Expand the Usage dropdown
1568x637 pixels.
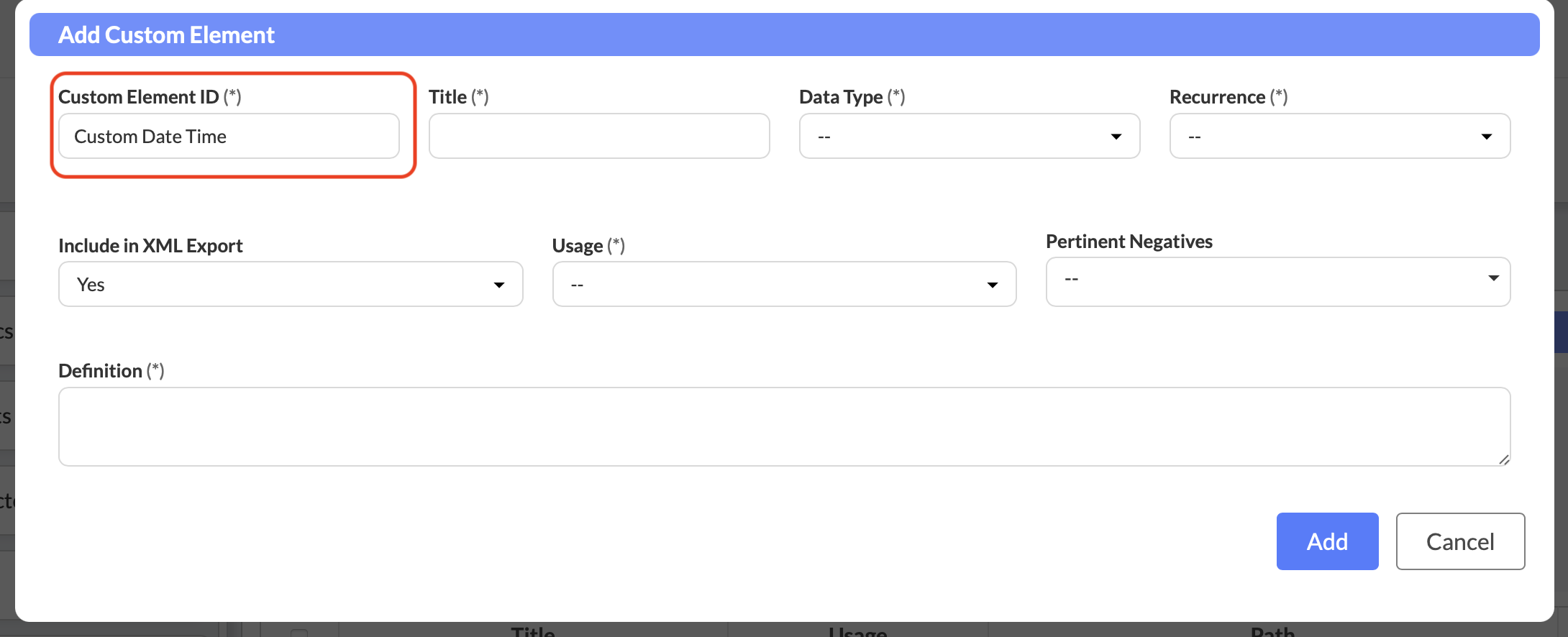click(783, 285)
